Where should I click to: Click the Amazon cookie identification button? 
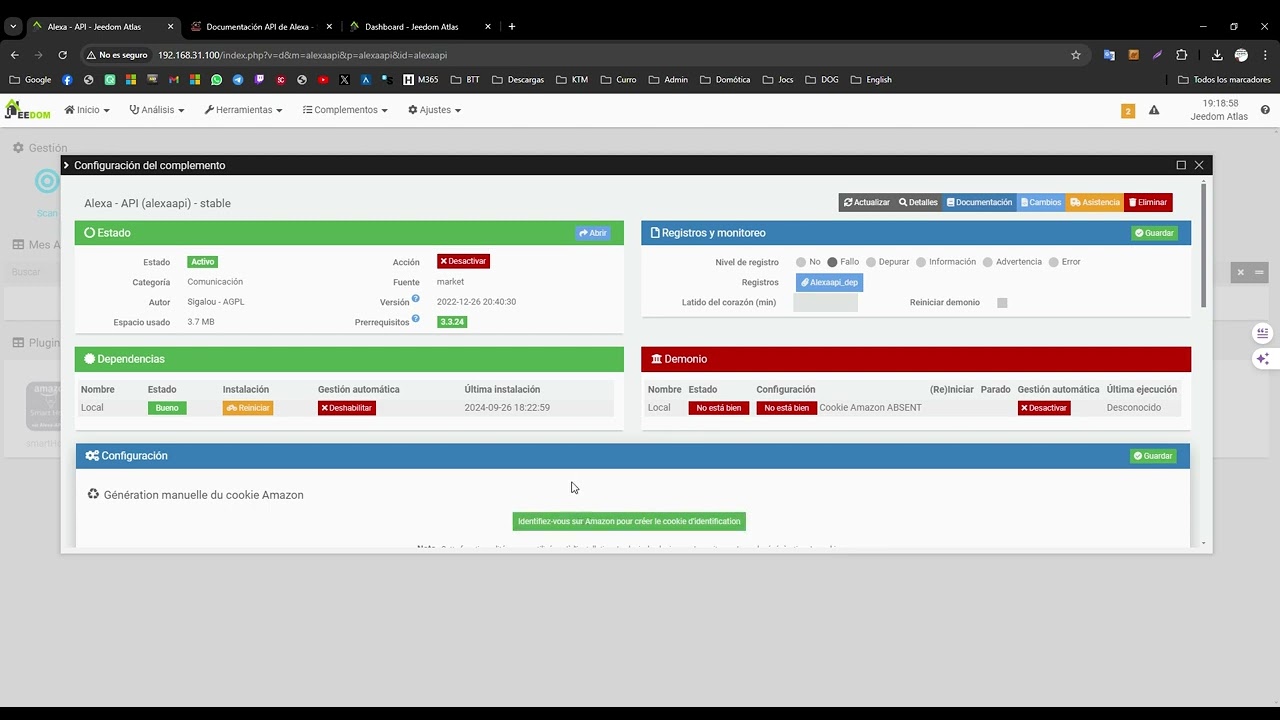(629, 521)
